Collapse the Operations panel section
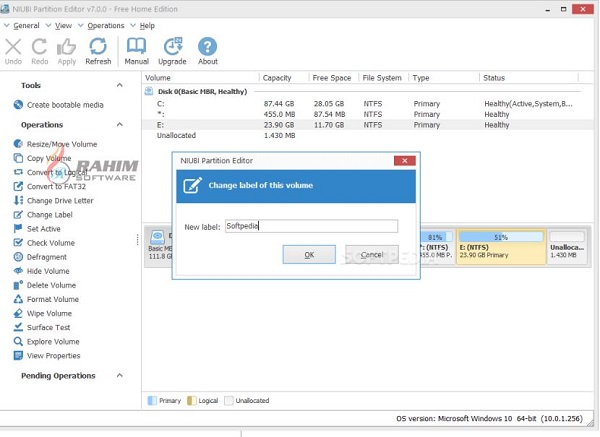The height and width of the screenshot is (437, 600). pyautogui.click(x=120, y=125)
